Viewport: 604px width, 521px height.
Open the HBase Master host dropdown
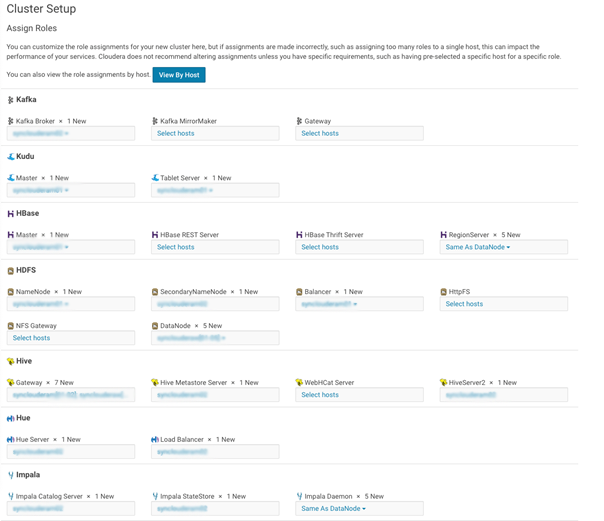[40, 247]
